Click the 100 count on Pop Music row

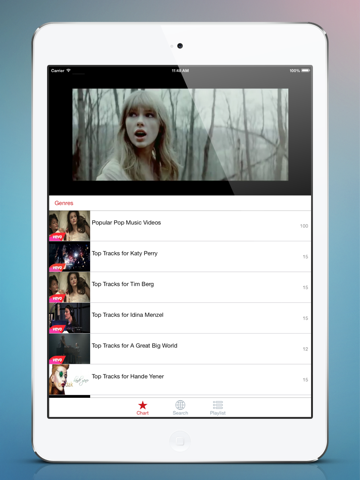tap(304, 226)
